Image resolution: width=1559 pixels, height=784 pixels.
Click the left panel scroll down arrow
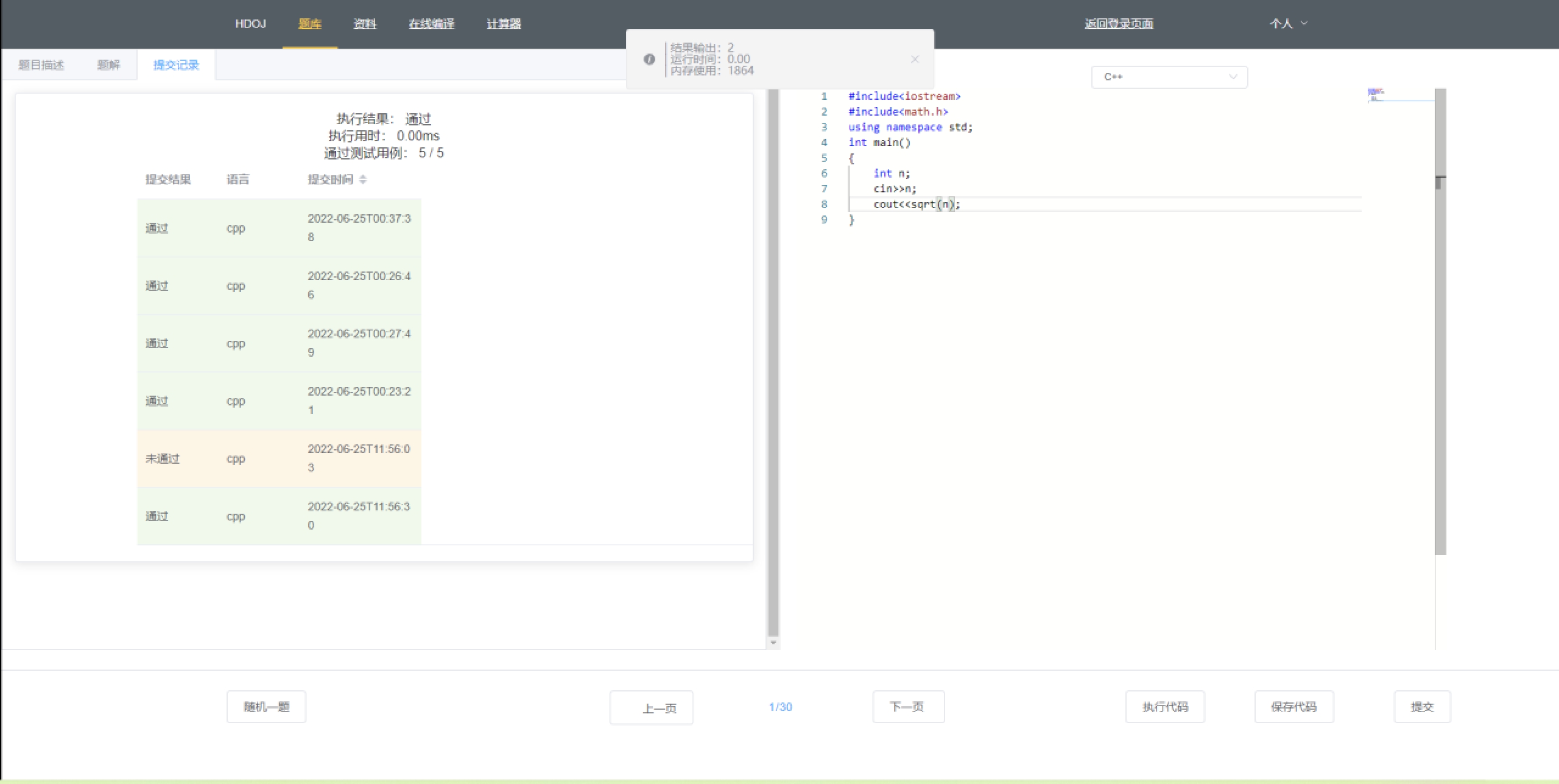tap(773, 643)
